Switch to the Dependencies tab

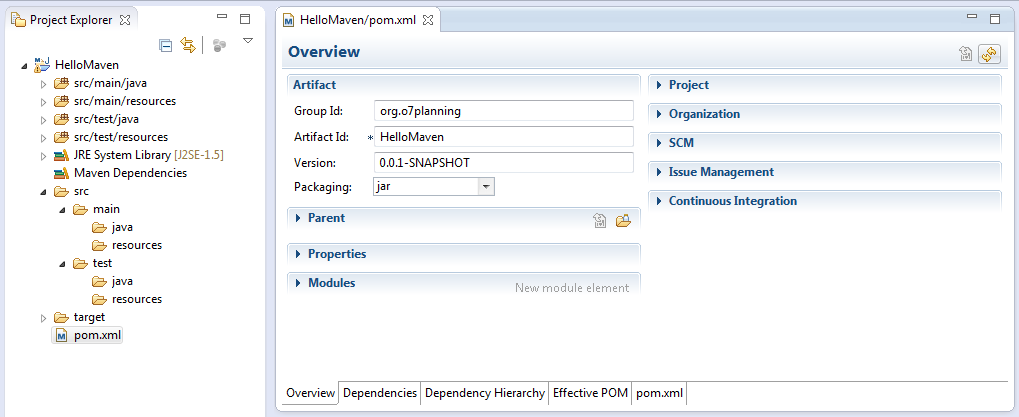pos(380,393)
